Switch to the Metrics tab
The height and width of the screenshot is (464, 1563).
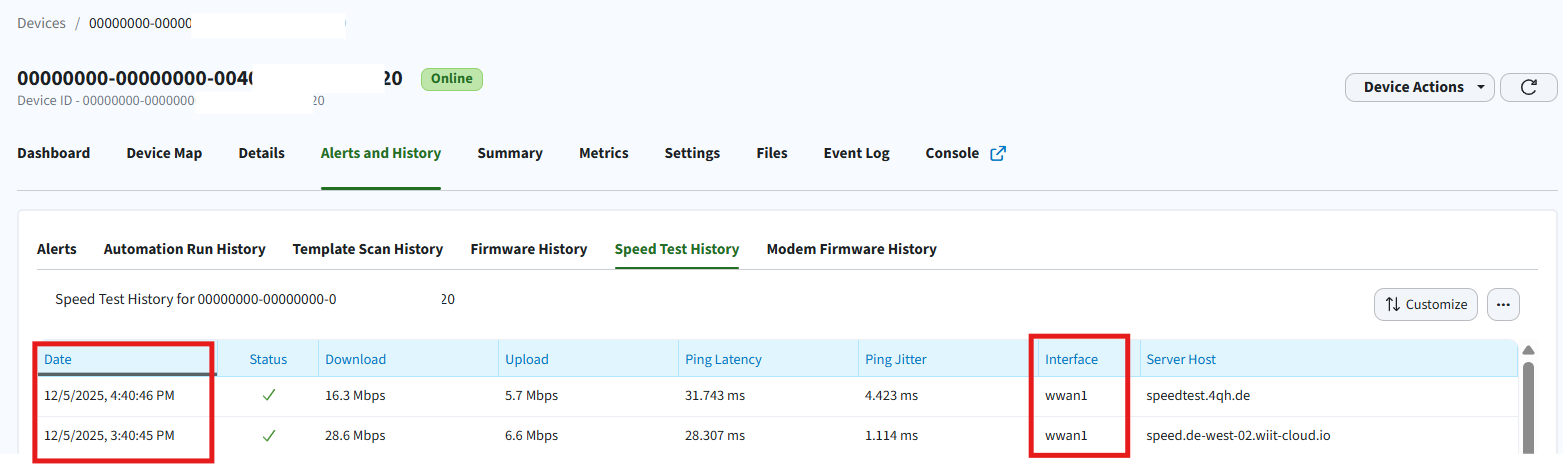tap(603, 154)
